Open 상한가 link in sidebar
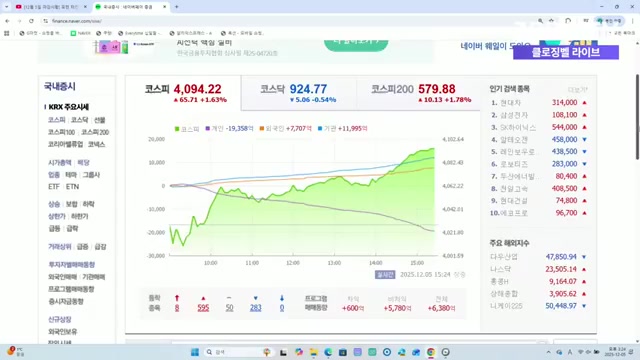The height and width of the screenshot is (360, 640). tap(56, 216)
